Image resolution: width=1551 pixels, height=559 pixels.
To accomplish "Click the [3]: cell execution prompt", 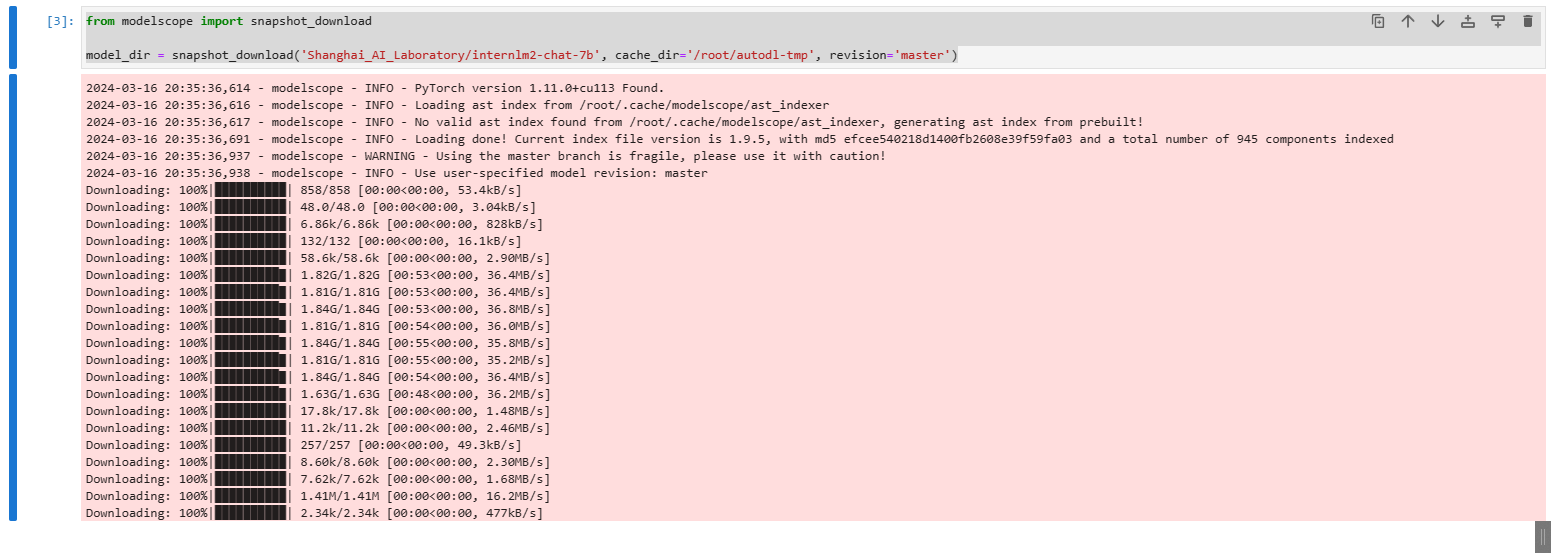I will click(x=56, y=21).
